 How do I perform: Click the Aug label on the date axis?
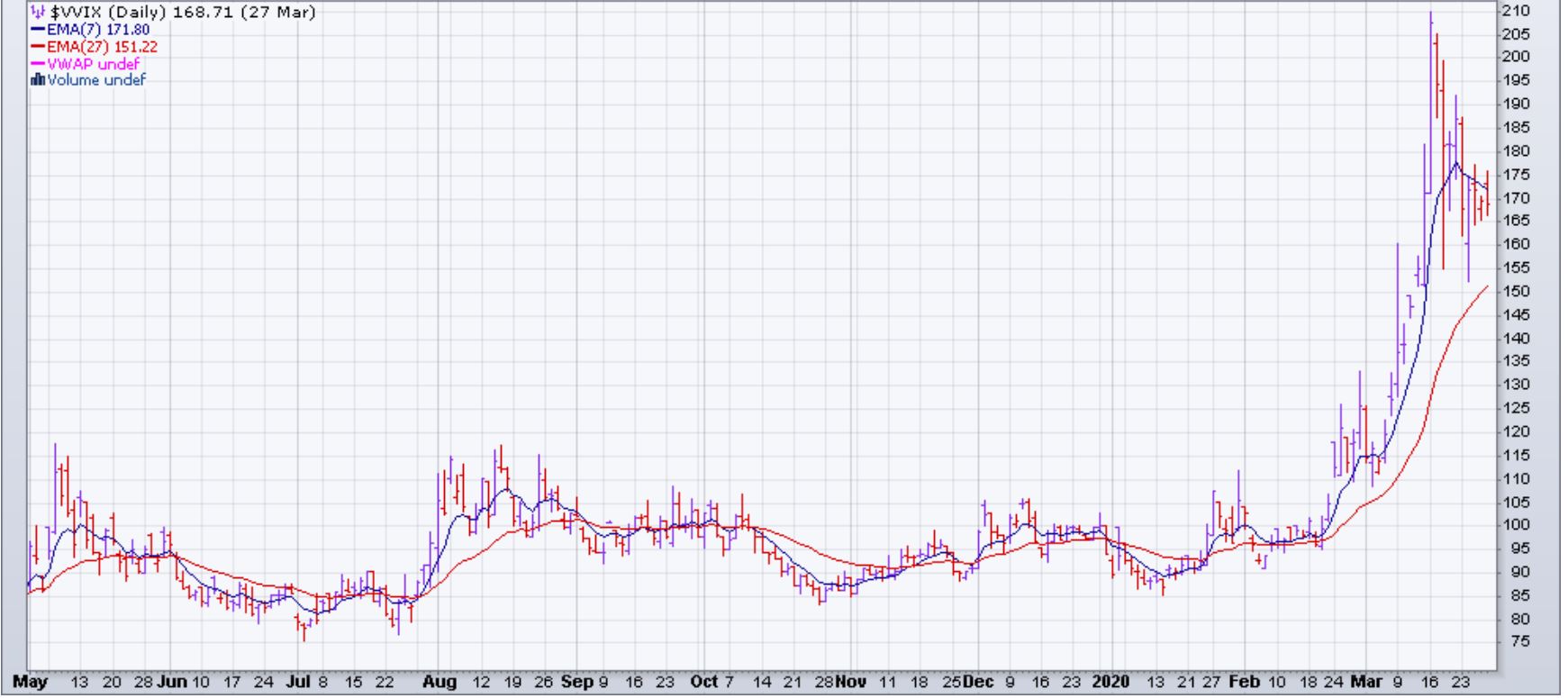tap(440, 682)
